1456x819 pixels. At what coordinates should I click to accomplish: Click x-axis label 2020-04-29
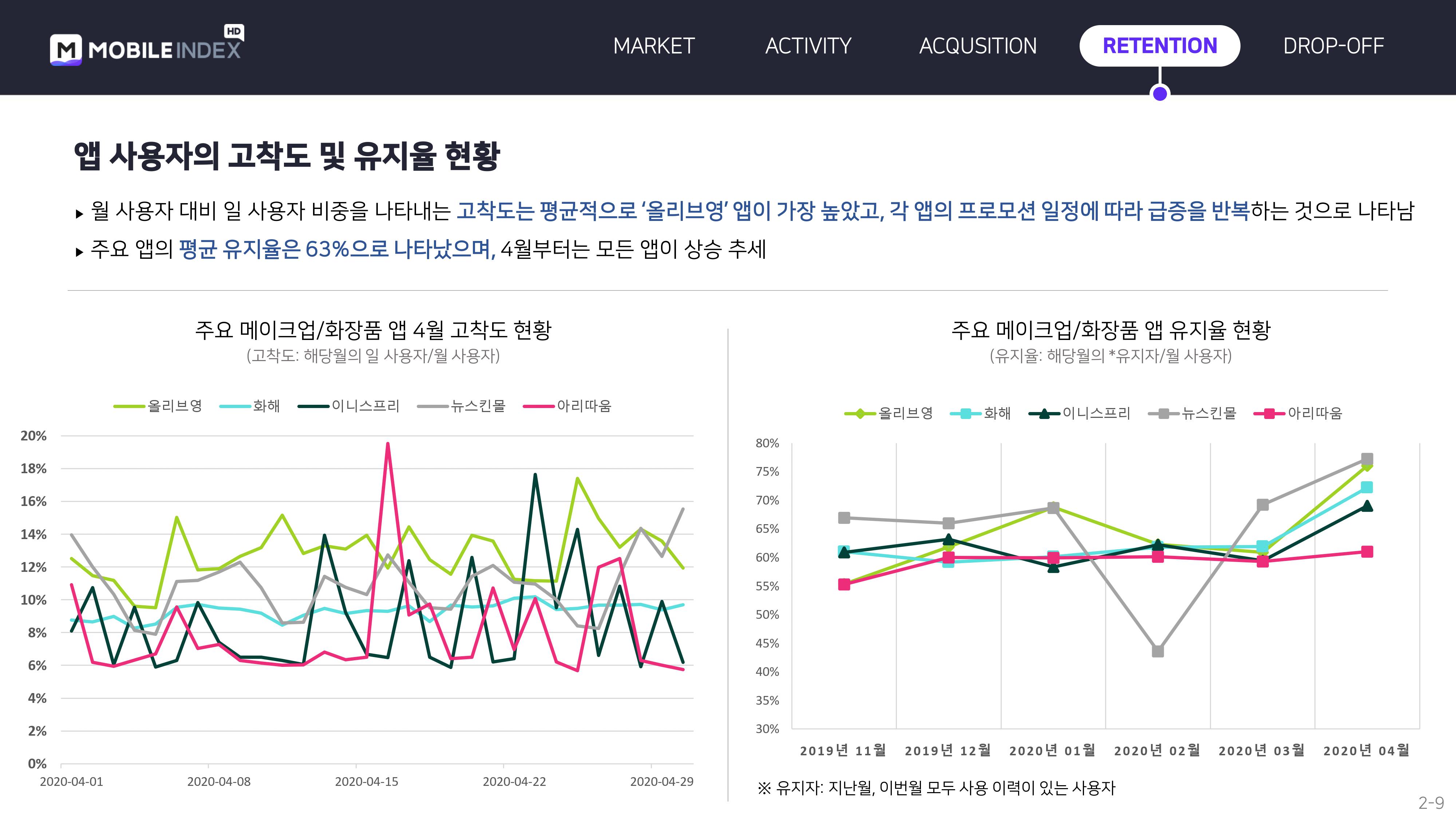click(x=662, y=782)
